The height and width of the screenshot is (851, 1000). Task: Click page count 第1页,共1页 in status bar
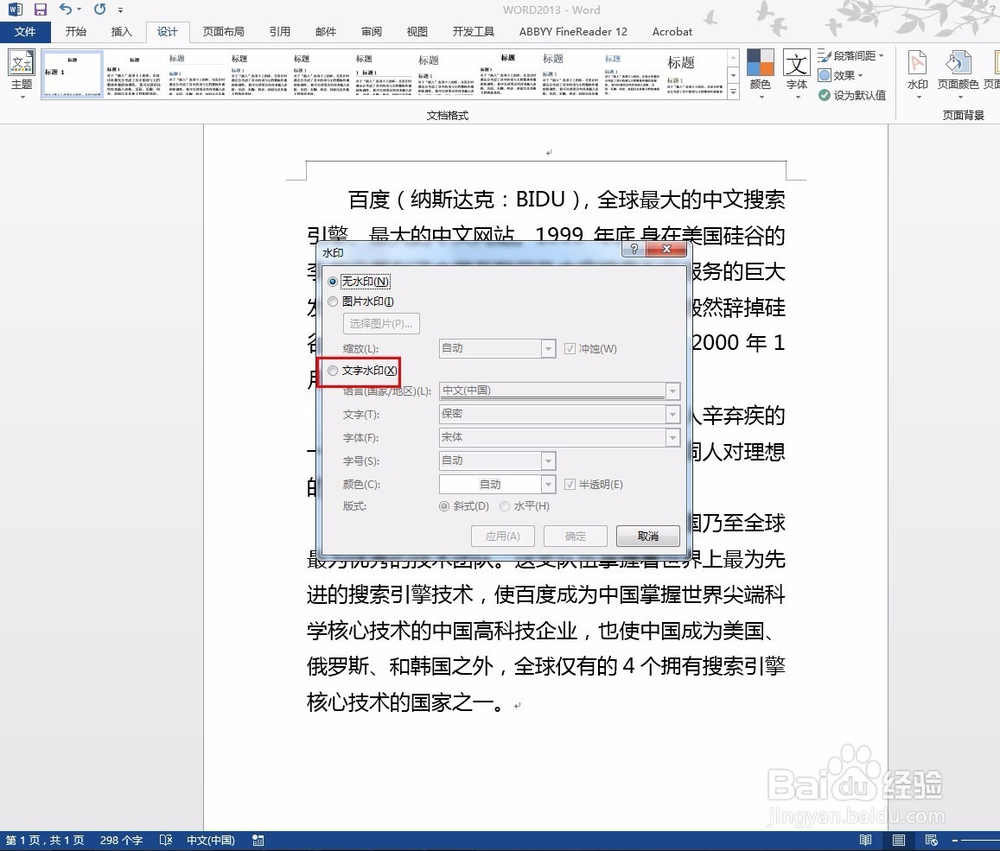click(45, 840)
